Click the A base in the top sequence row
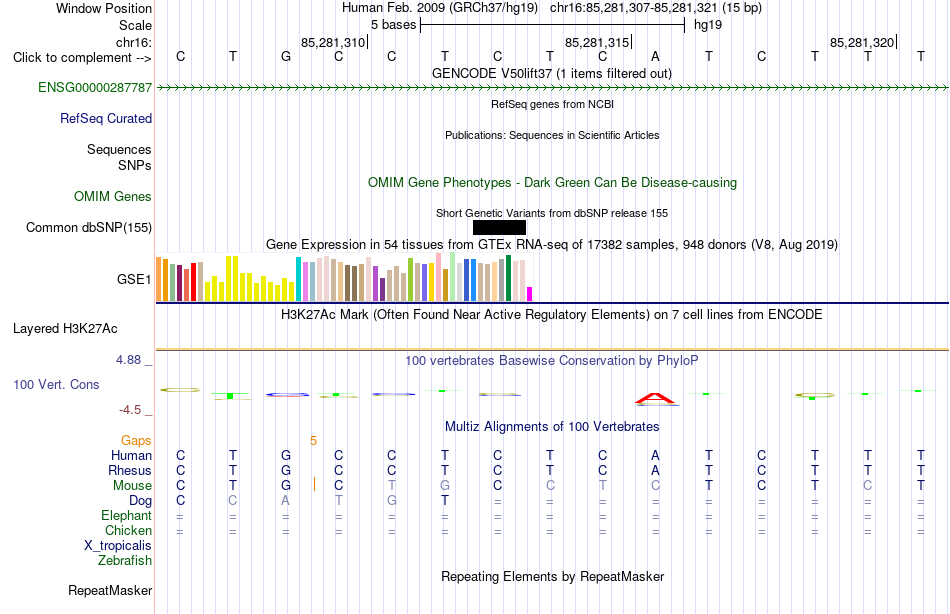Image resolution: width=950 pixels, height=614 pixels. click(655, 57)
